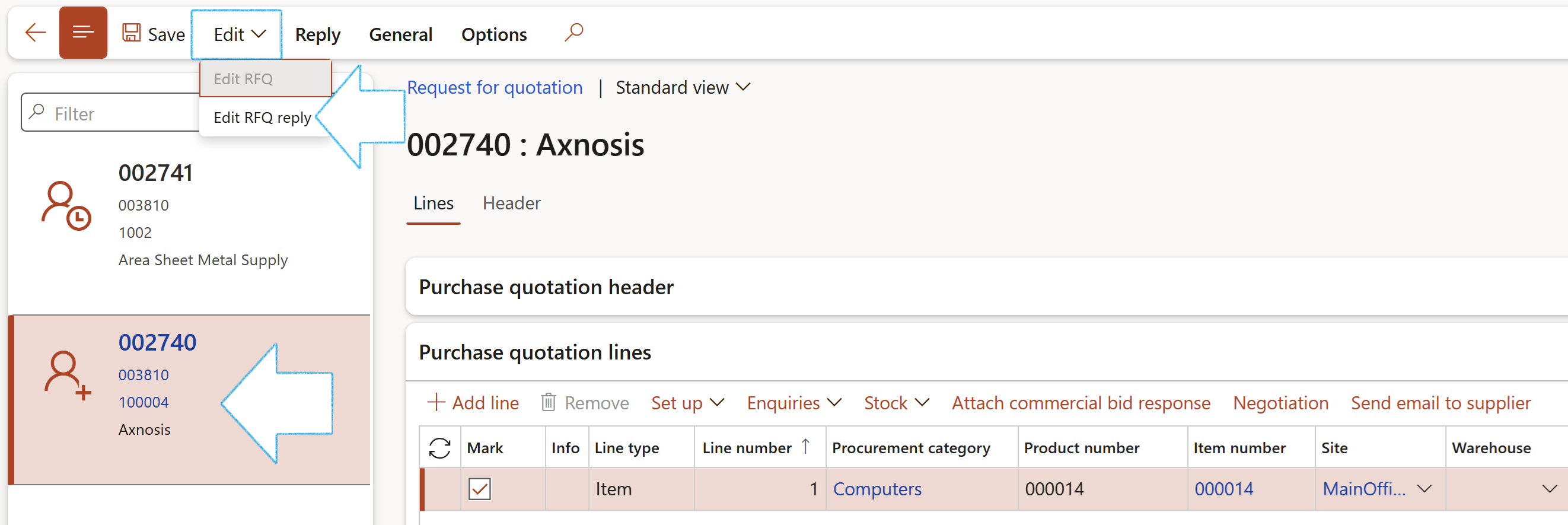
Task: Toggle the list pane hamburger icon
Action: point(84,32)
